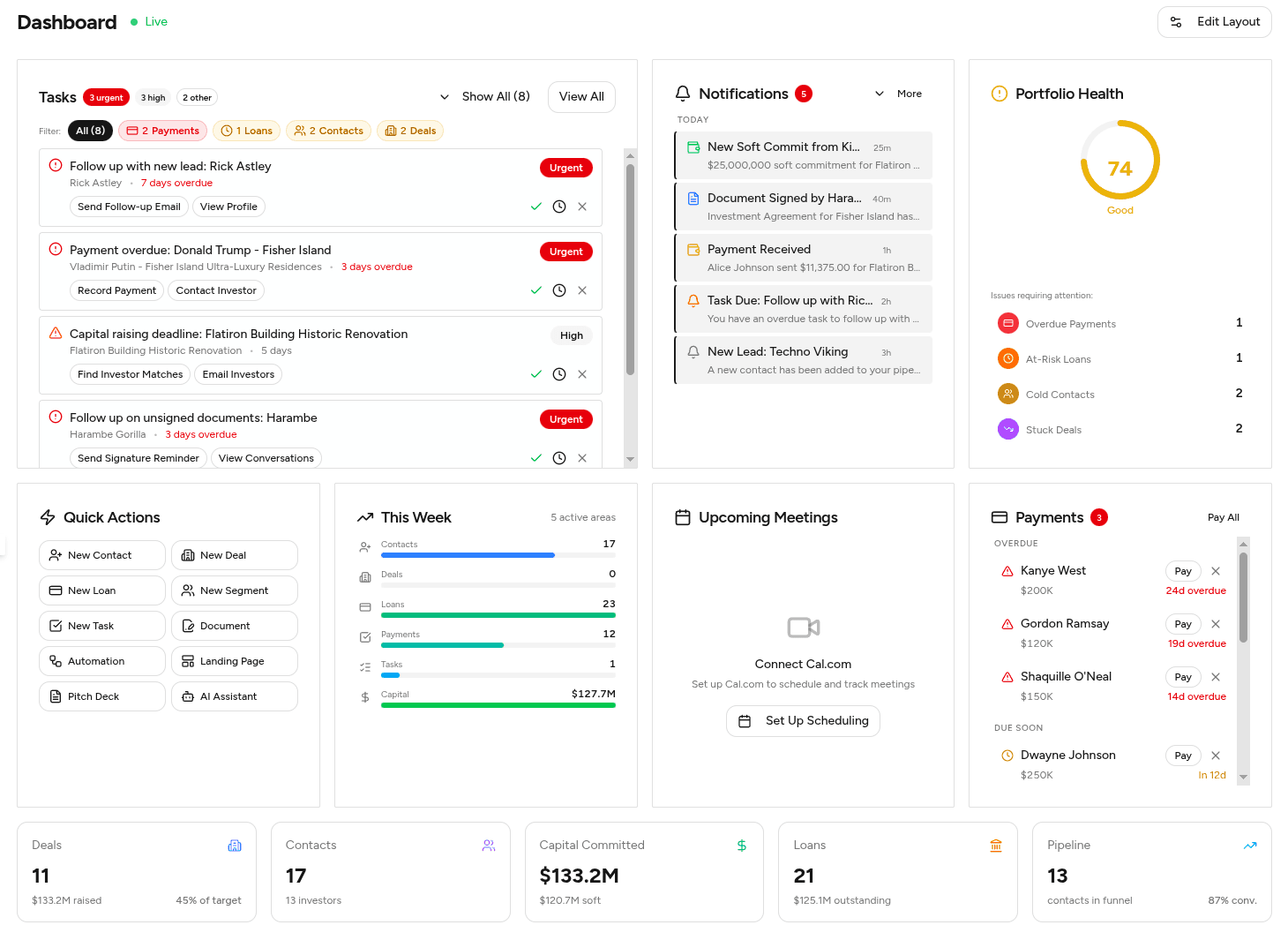Open the Filter chevron near Show All
Image resolution: width=1288 pixels, height=940 pixels.
point(444,96)
